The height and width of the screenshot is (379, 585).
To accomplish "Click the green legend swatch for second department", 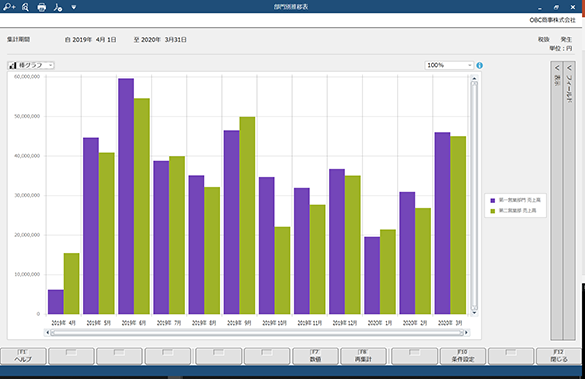I will pyautogui.click(x=492, y=211).
